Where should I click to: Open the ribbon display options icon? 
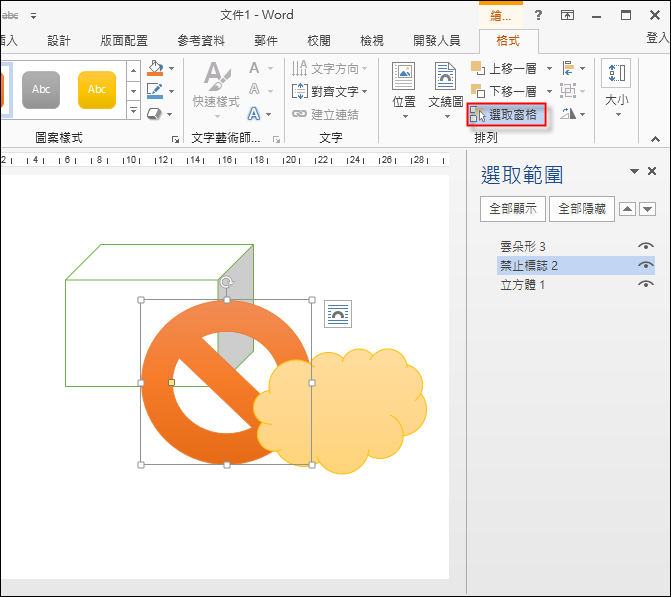pyautogui.click(x=567, y=16)
